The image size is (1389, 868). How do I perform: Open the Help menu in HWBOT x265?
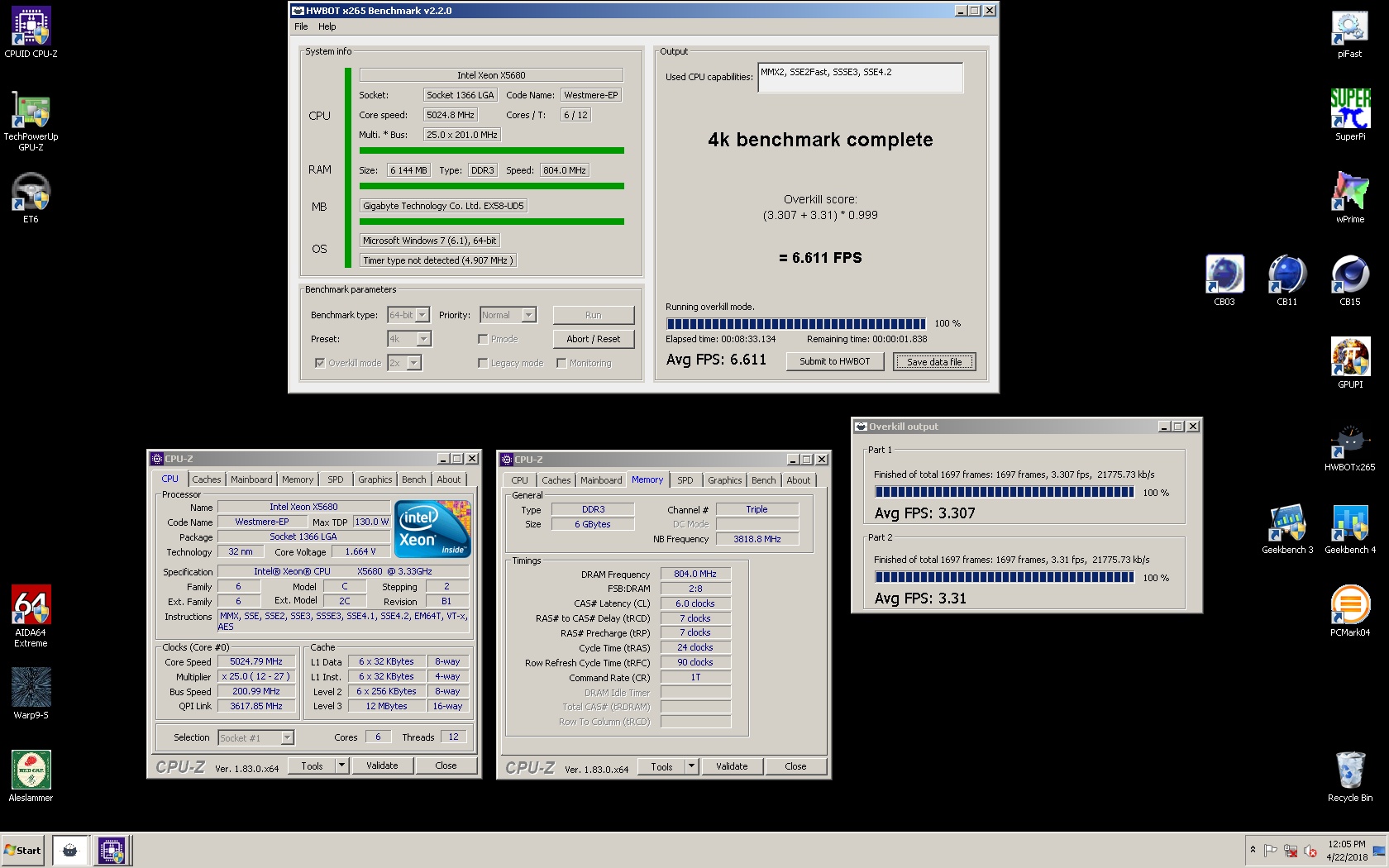[x=327, y=26]
